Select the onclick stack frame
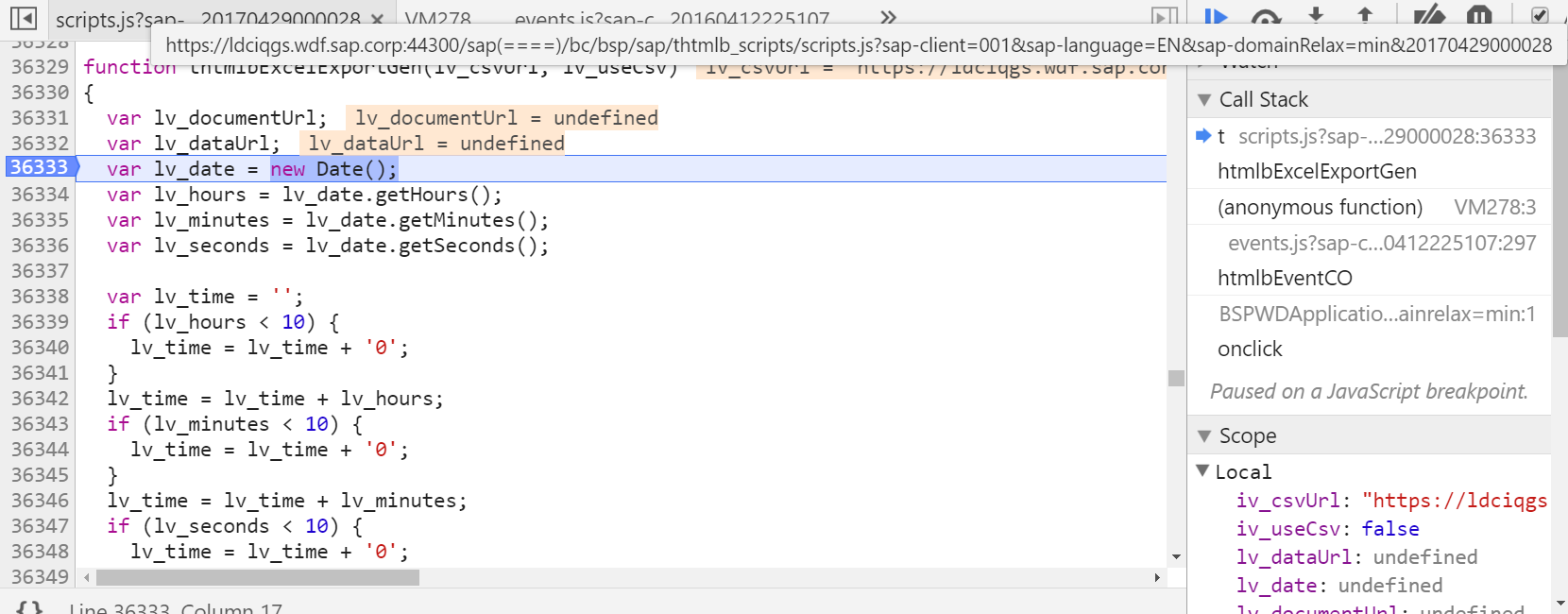 coord(1250,349)
